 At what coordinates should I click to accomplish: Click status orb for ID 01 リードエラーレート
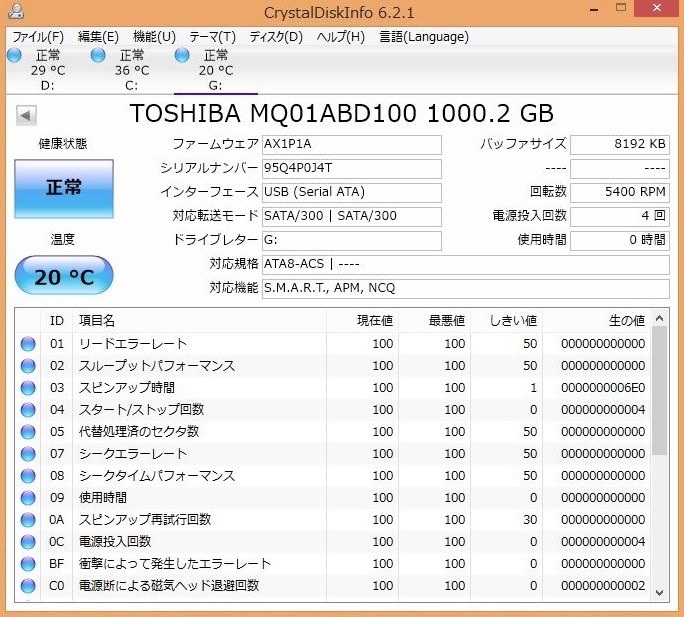[x=28, y=344]
